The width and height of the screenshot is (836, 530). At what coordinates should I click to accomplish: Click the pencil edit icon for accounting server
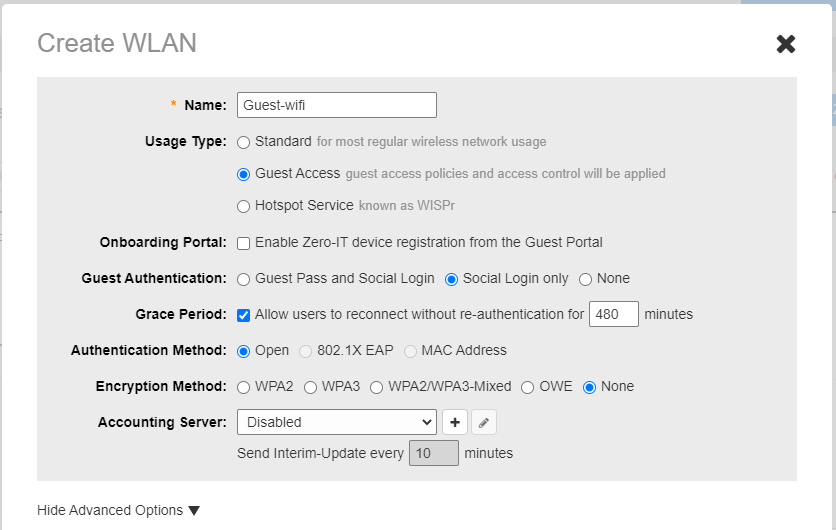tap(484, 422)
